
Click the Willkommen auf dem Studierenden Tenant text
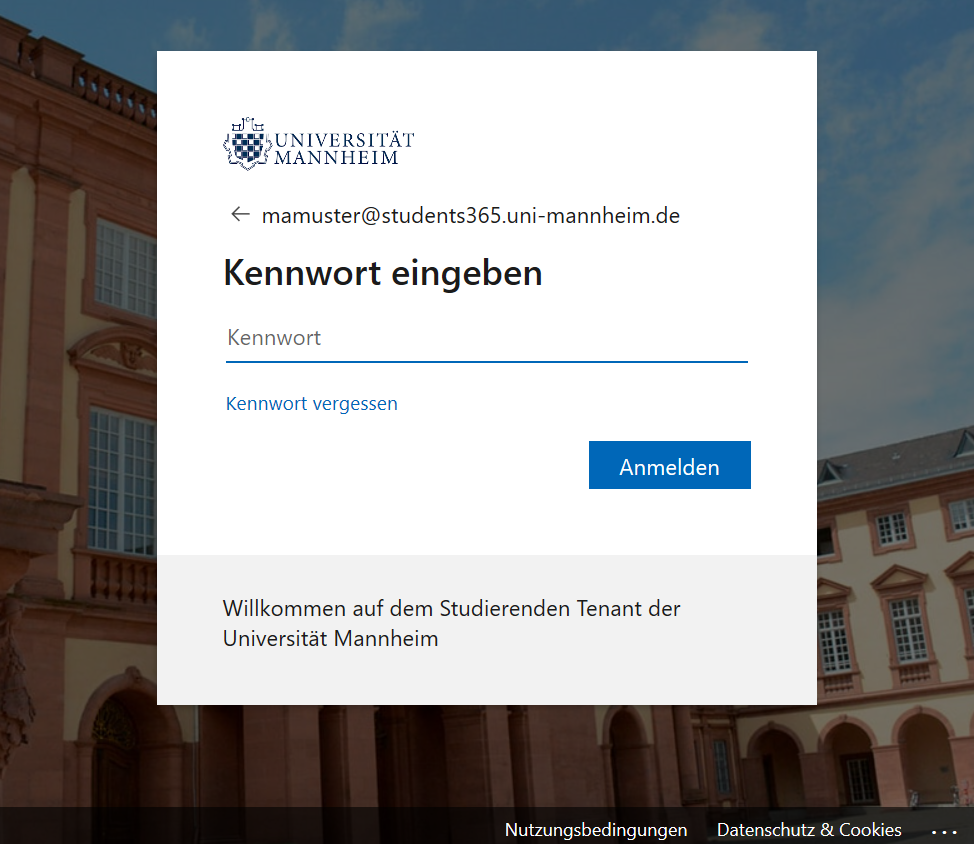(x=452, y=623)
